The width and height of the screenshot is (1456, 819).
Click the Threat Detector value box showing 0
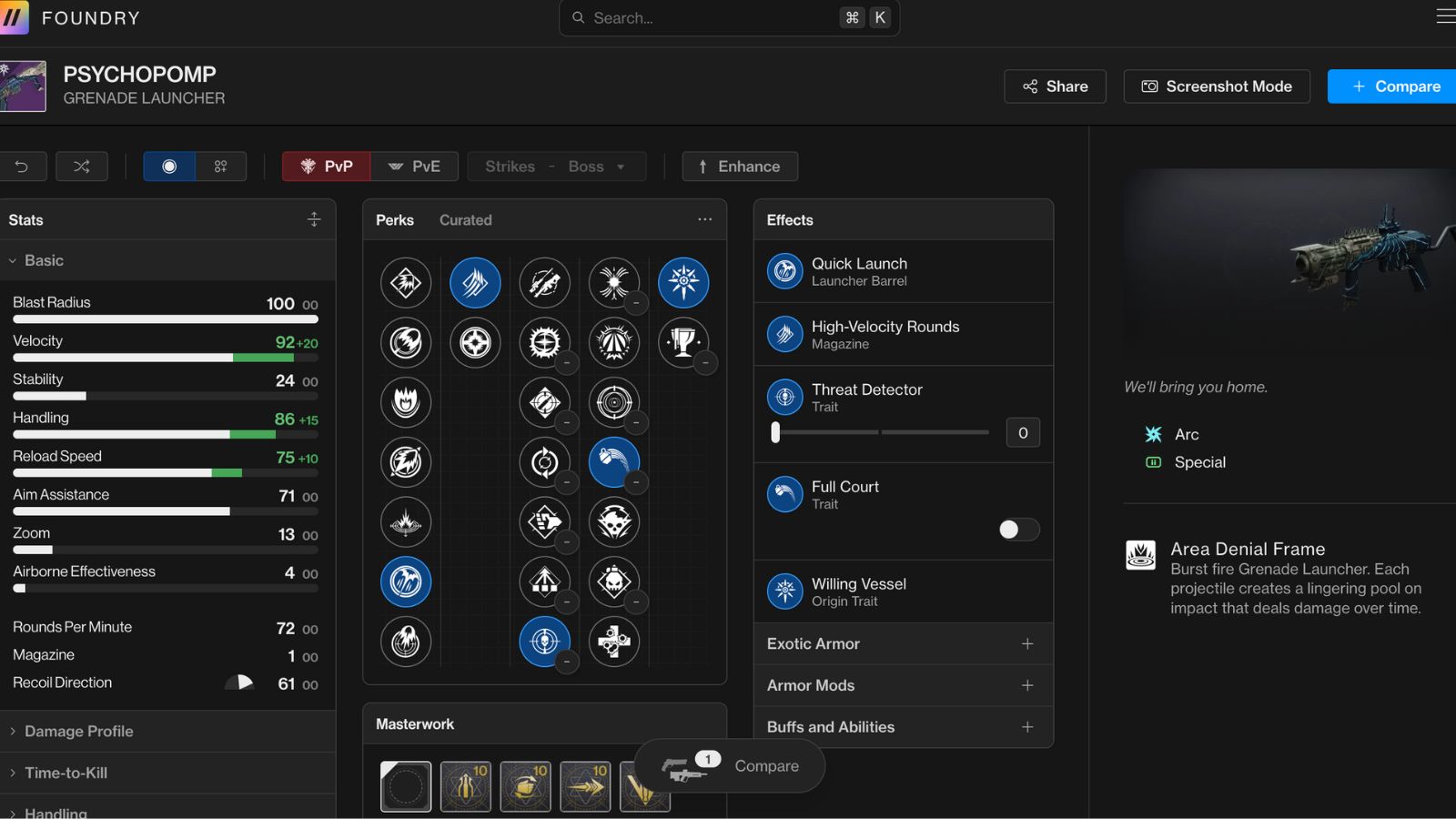click(x=1023, y=433)
